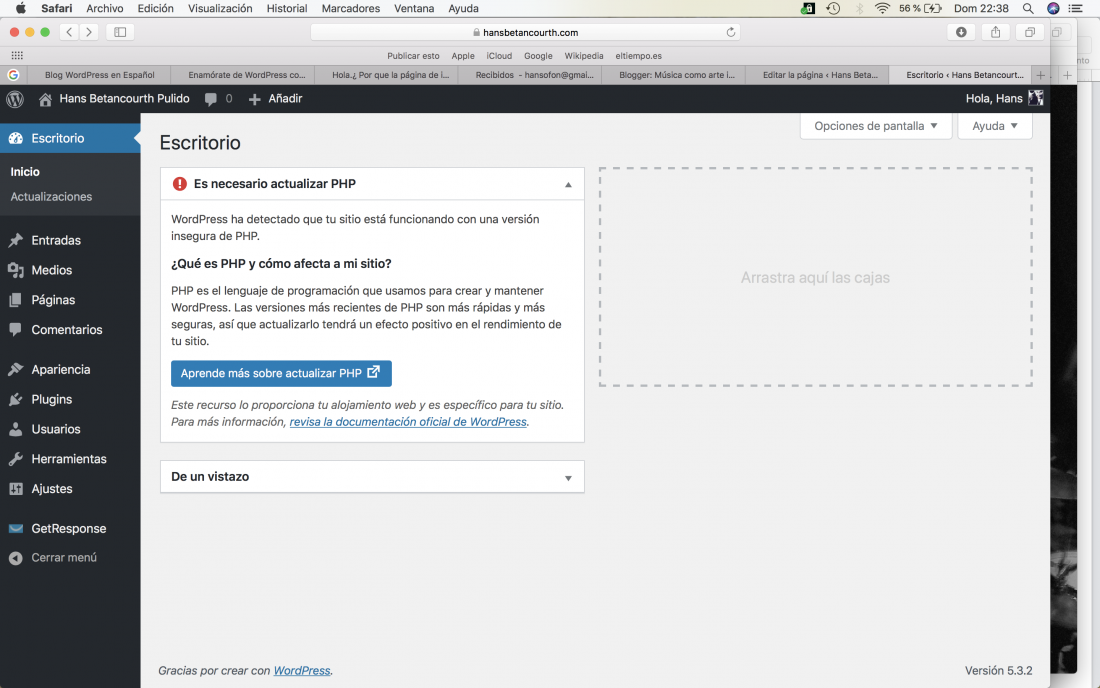Viewport: 1100px width, 688px height.
Task: Open Actualizaciones submenu link
Action: pos(51,197)
